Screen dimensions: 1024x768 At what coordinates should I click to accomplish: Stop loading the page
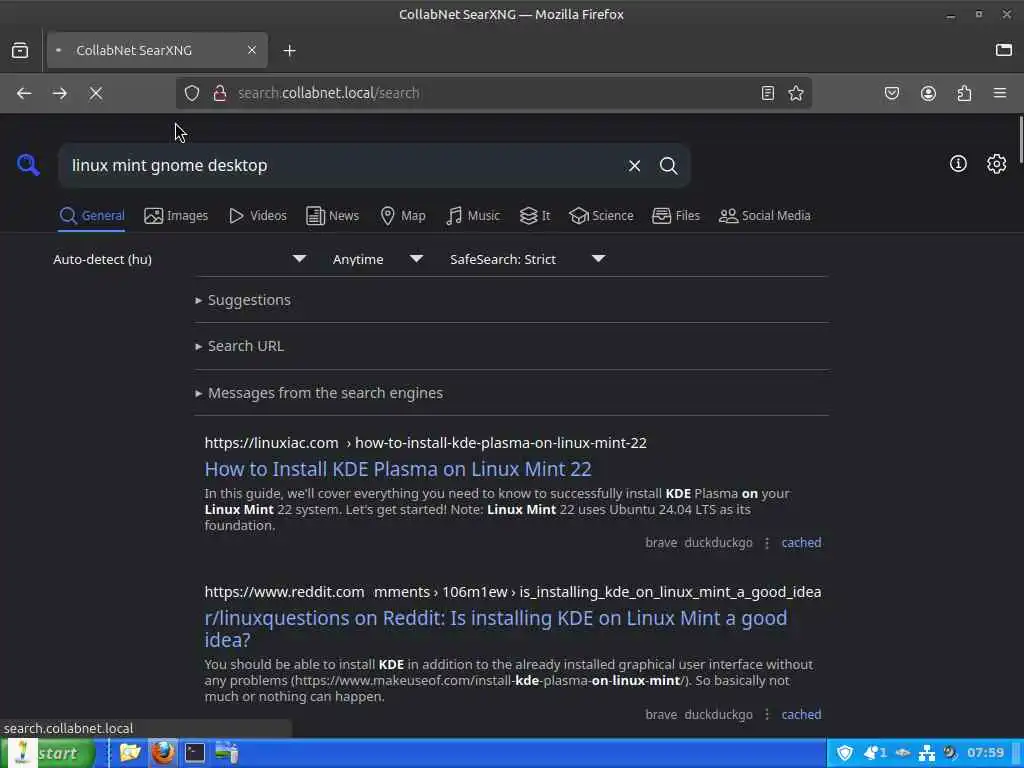[96, 93]
